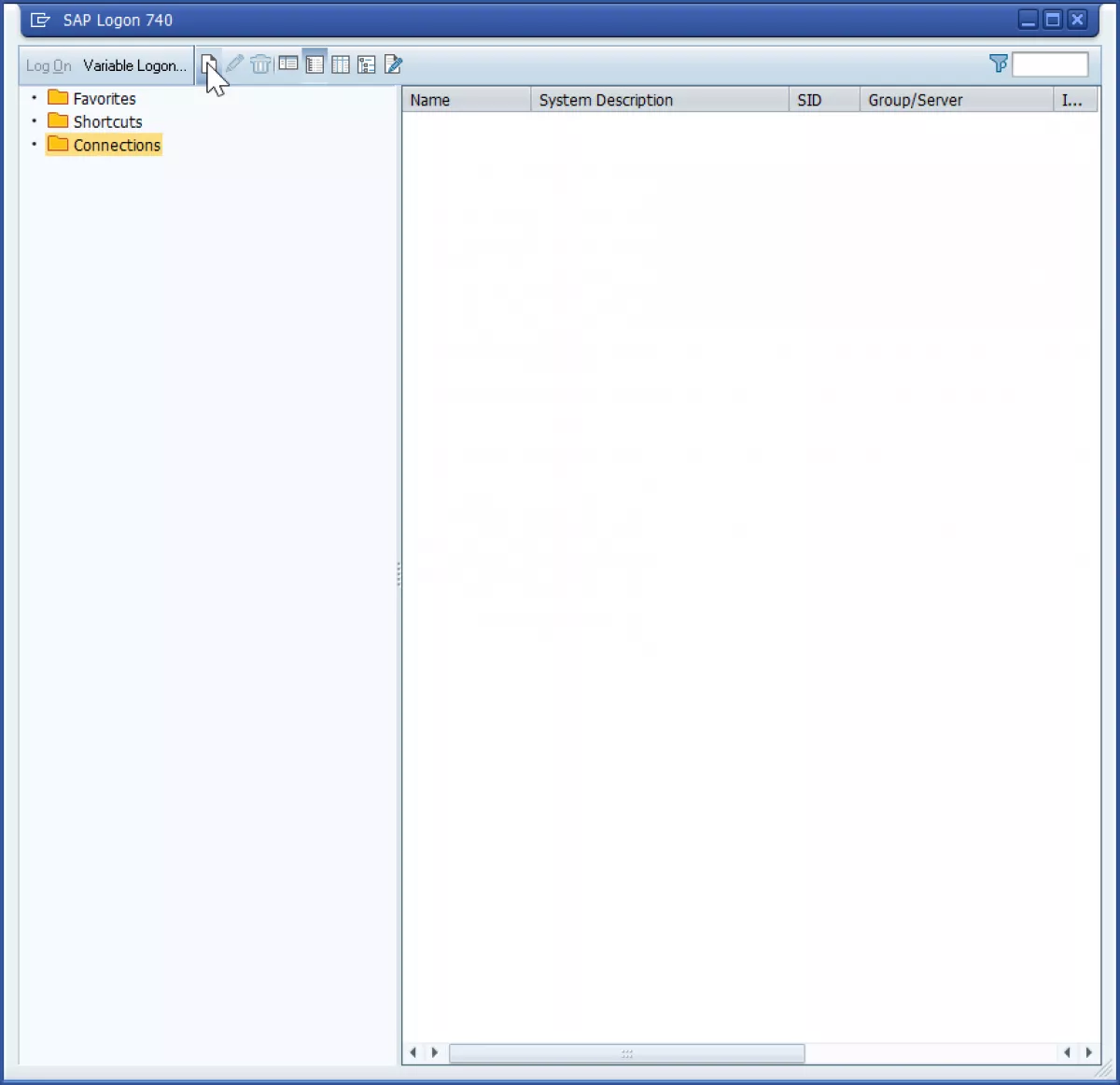Select the highlighted List view toolbar icon

coord(315,64)
